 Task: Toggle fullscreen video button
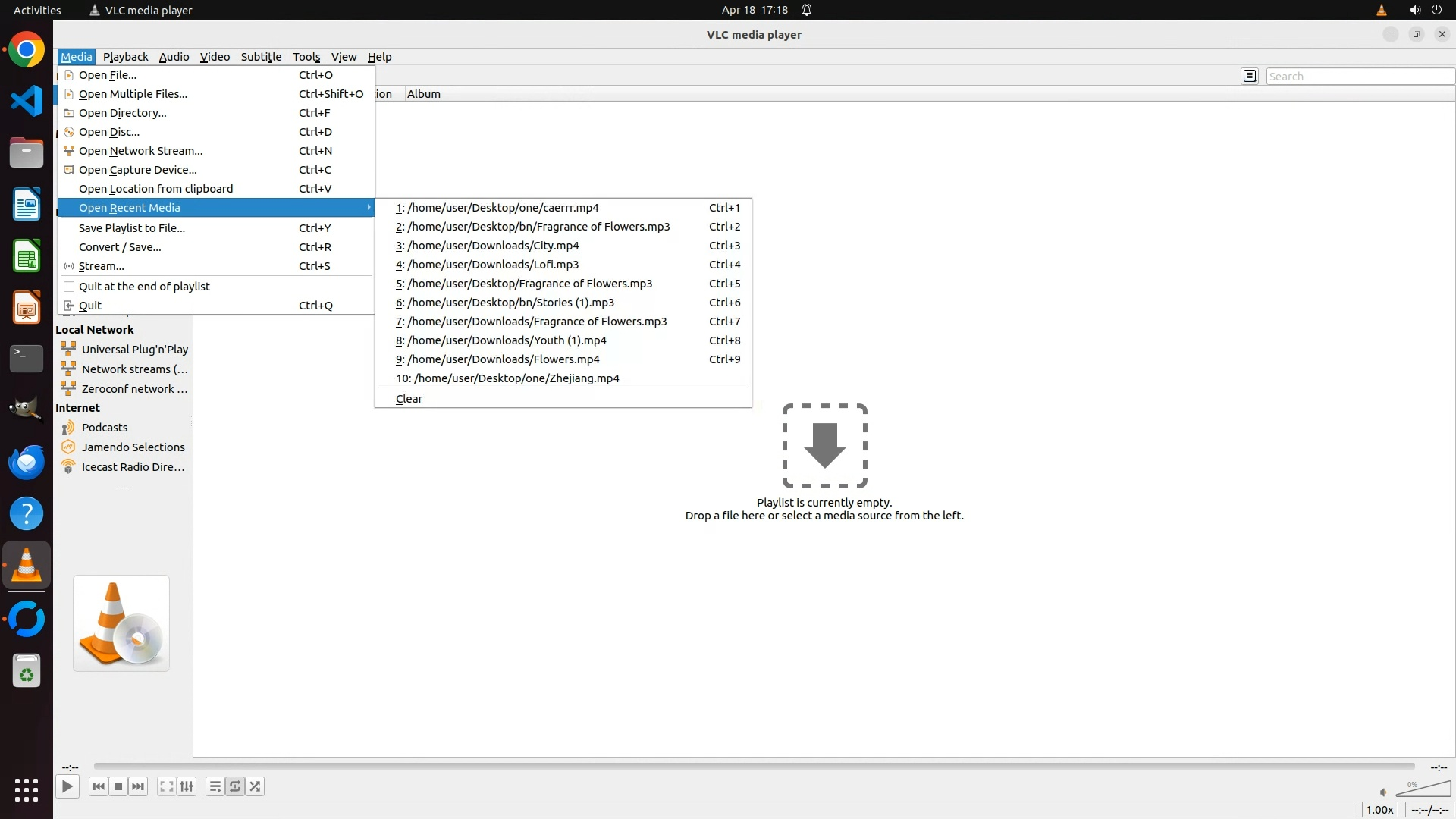(x=166, y=786)
